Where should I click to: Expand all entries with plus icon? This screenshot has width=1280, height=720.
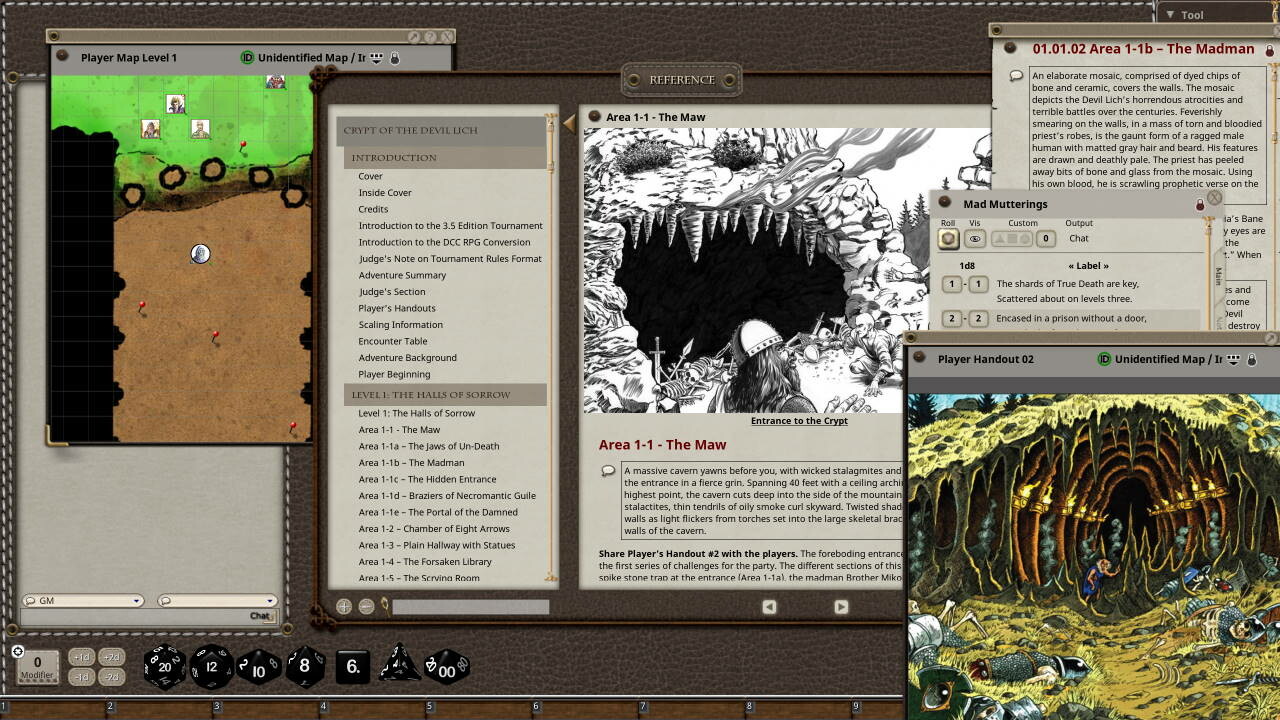pos(344,606)
